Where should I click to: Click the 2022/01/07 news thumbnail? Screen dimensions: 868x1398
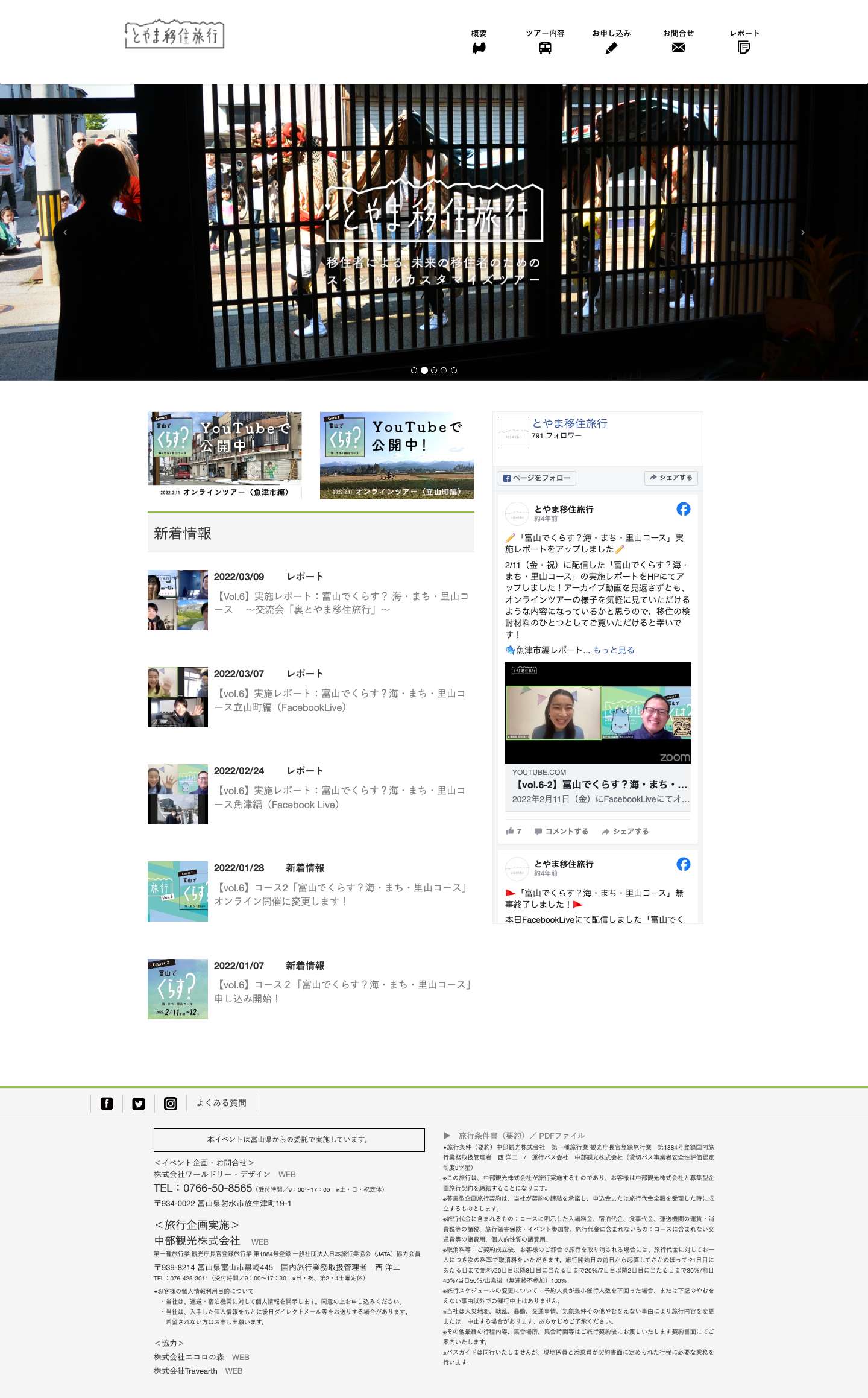pyautogui.click(x=178, y=989)
